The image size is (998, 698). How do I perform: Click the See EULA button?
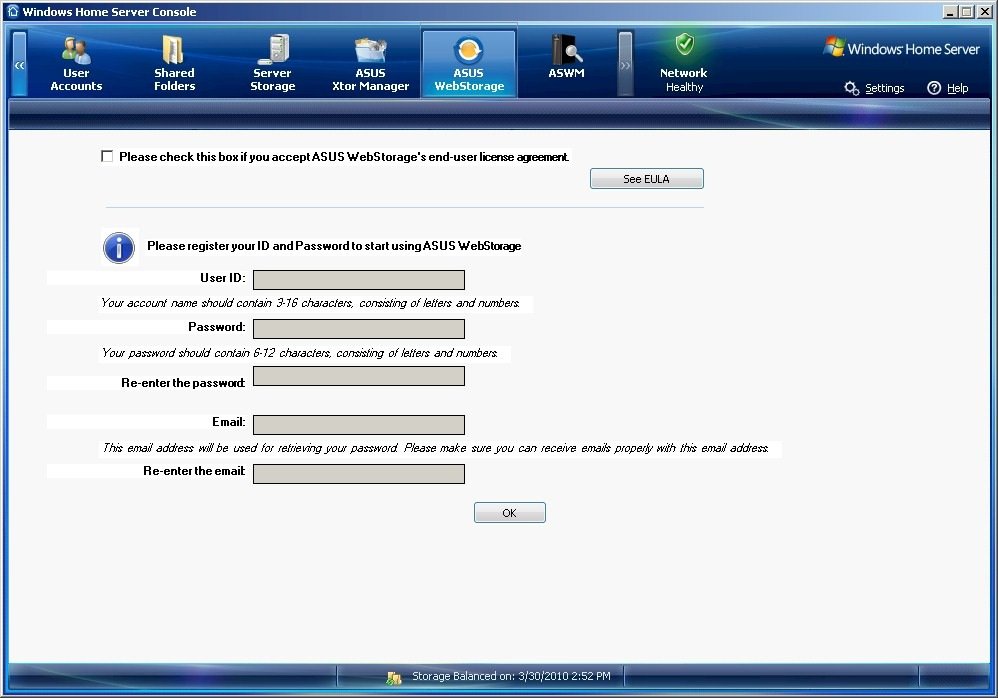[647, 179]
